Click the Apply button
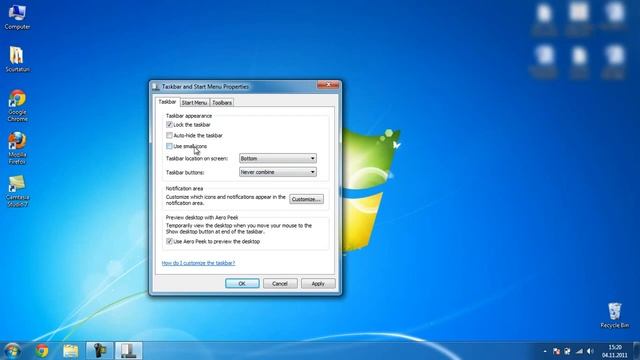640x360 pixels. point(318,283)
